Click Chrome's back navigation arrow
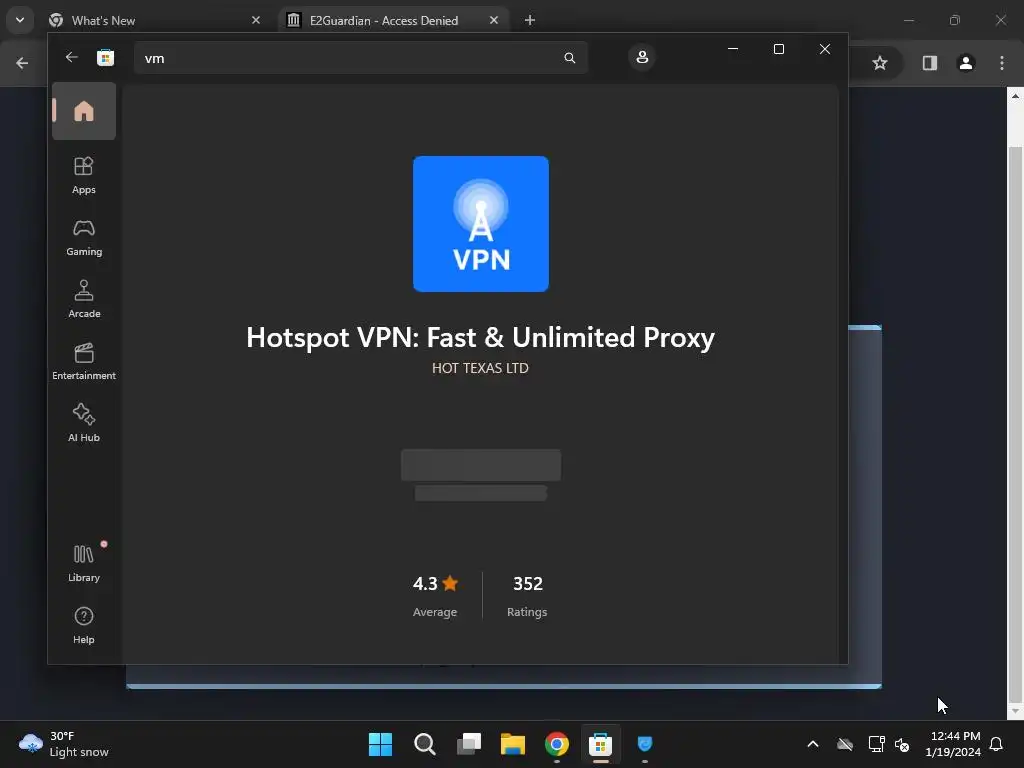 click(22, 63)
